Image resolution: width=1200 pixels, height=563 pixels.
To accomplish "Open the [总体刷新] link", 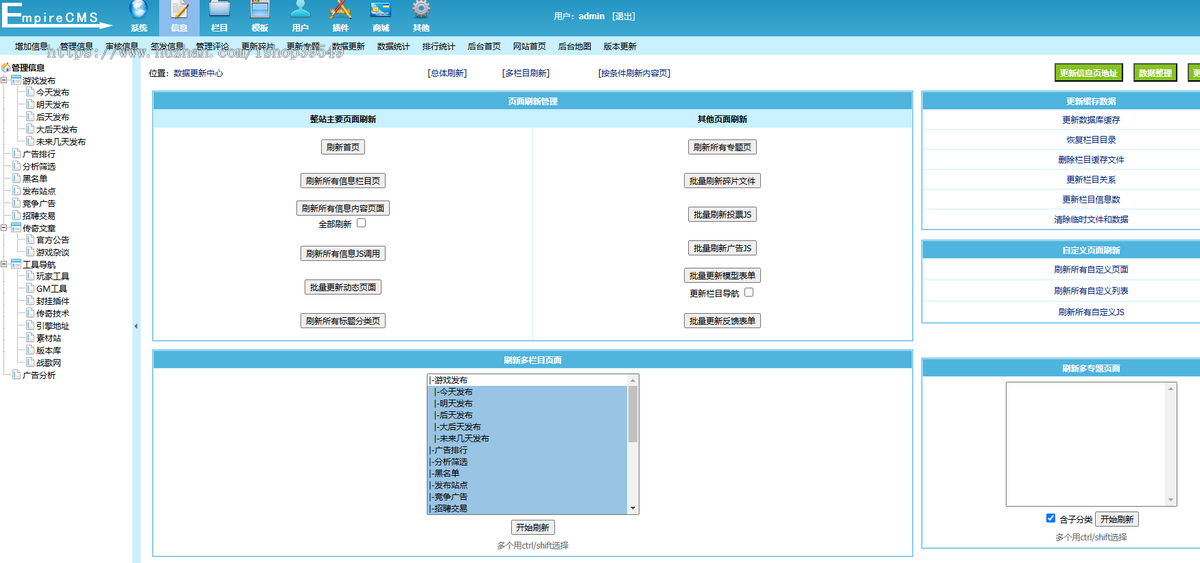I will coord(447,73).
